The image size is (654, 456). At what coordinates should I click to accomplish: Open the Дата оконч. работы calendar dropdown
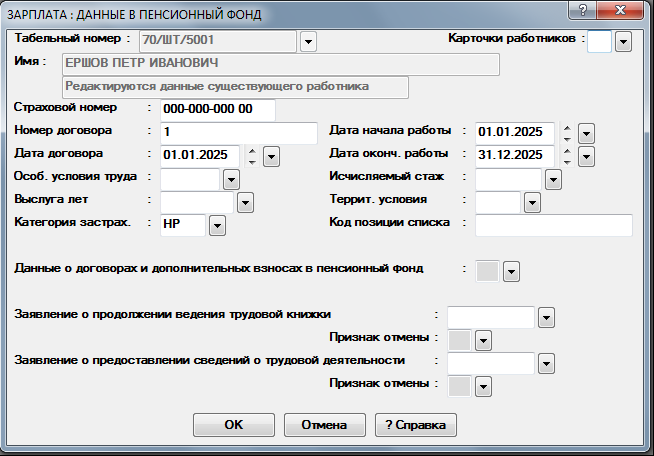[x=586, y=156]
